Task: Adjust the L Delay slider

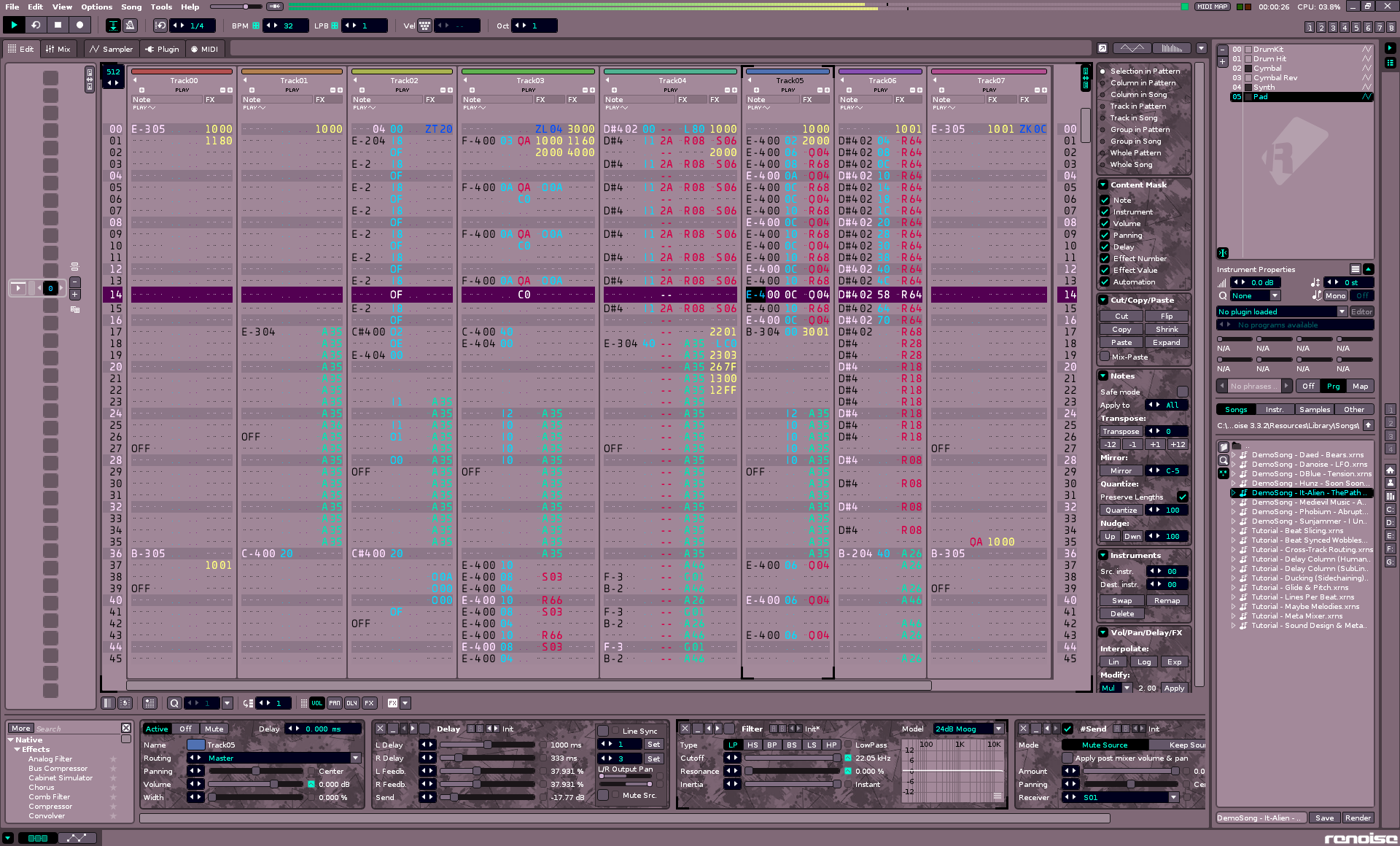Action: pyautogui.click(x=489, y=745)
